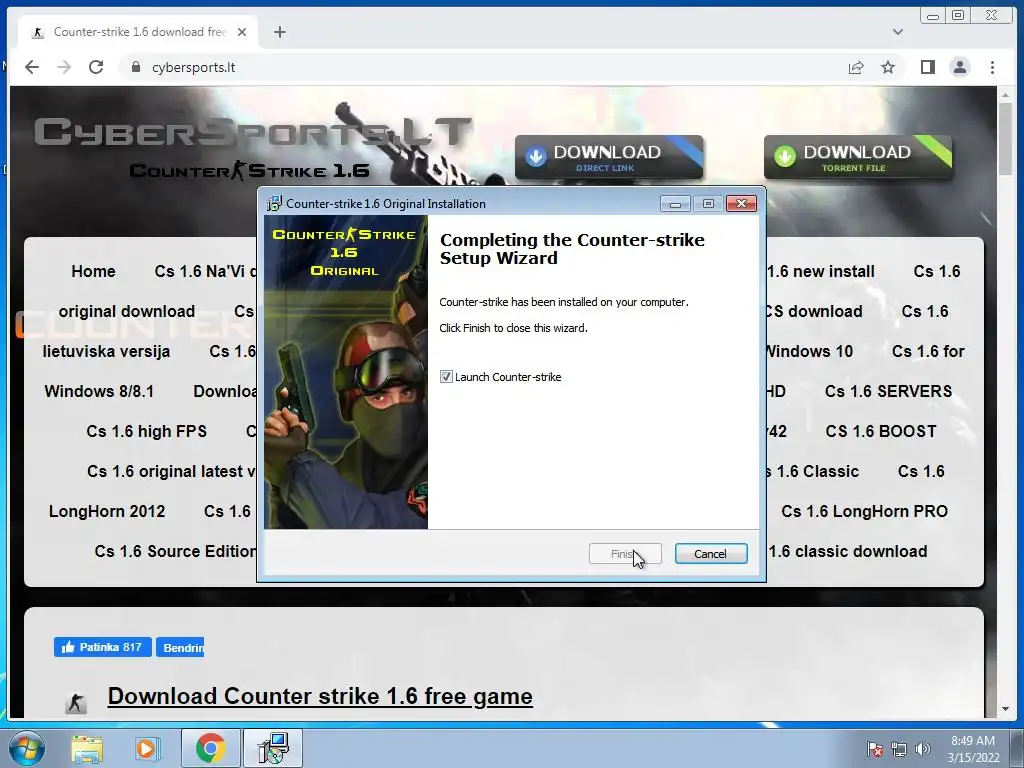Screen dimensions: 1024x768
Task: Open Download Counter strike 1.6 free game heading
Action: coord(320,696)
